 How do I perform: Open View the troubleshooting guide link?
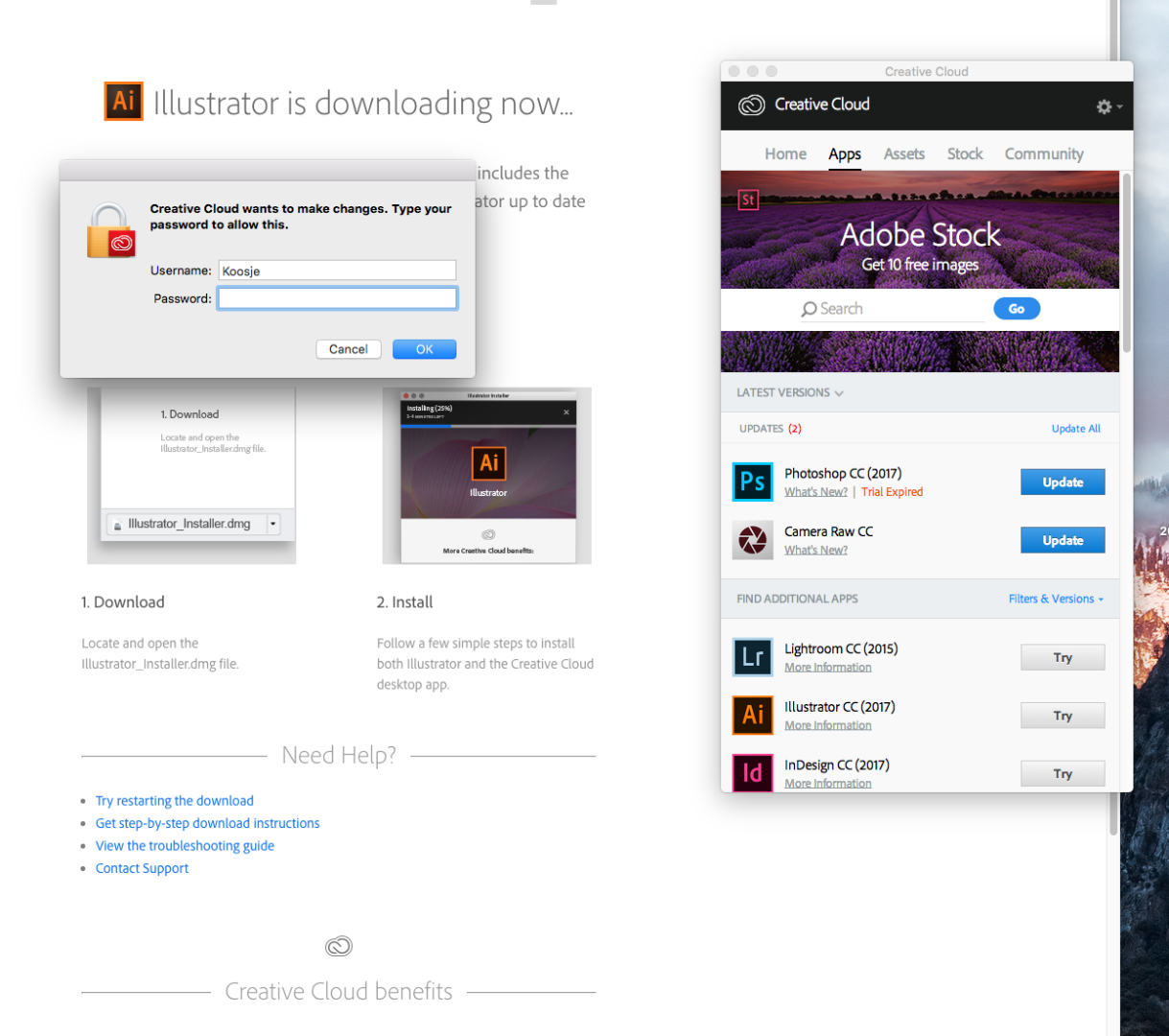click(x=185, y=846)
